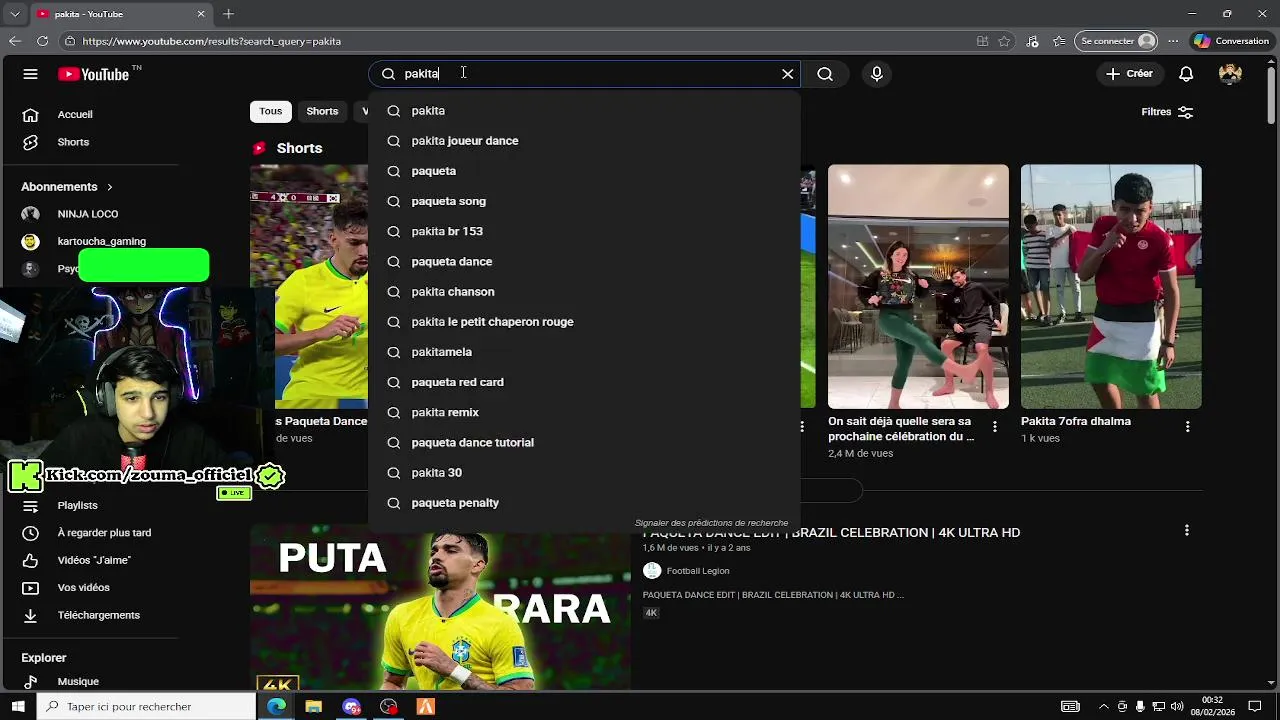Click Signaler des prédictions de recherche
This screenshot has width=1280, height=720.
point(711,523)
